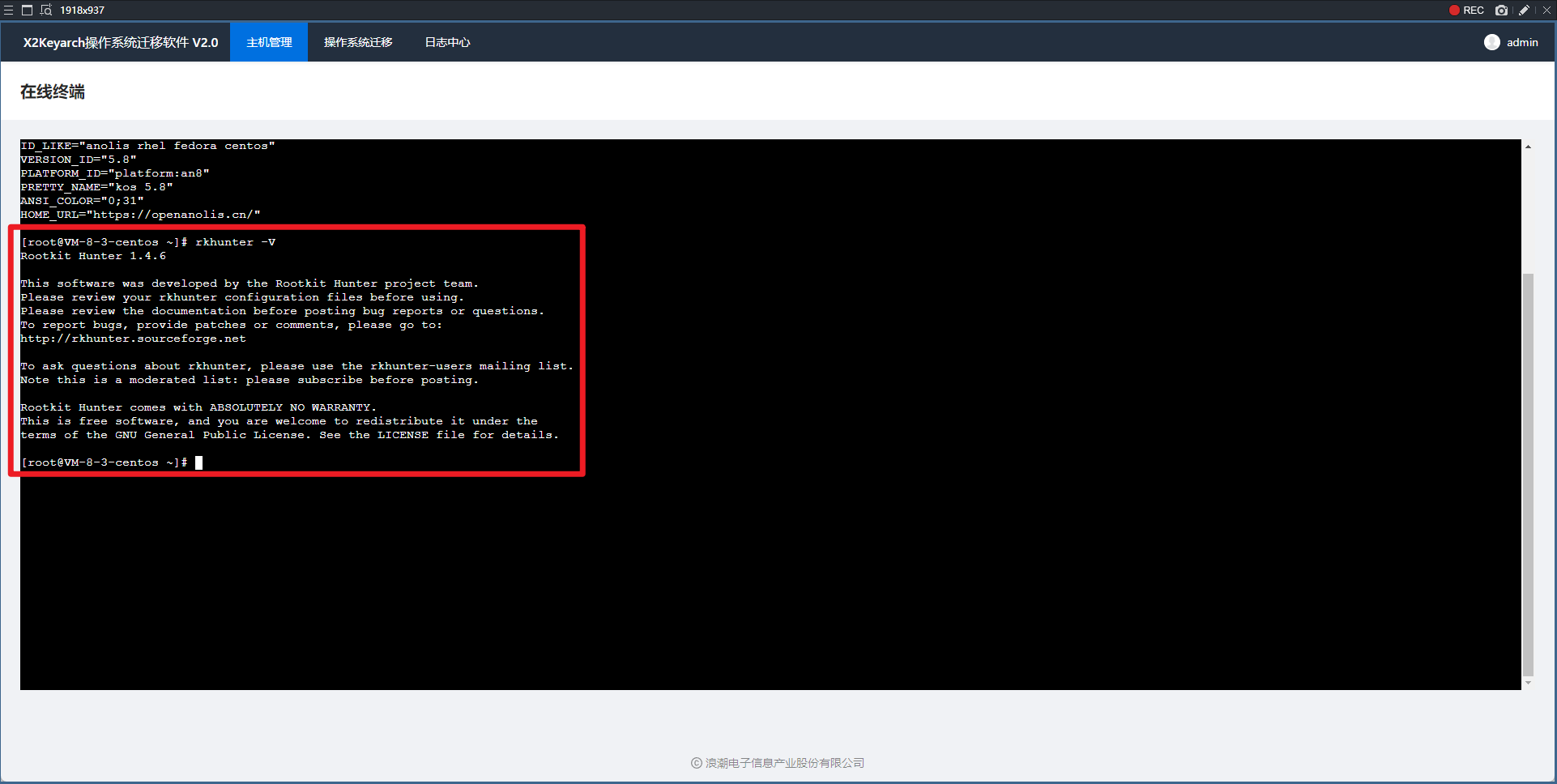The height and width of the screenshot is (784, 1557).
Task: Click the 'GNU General Public License' line
Action: point(290,435)
